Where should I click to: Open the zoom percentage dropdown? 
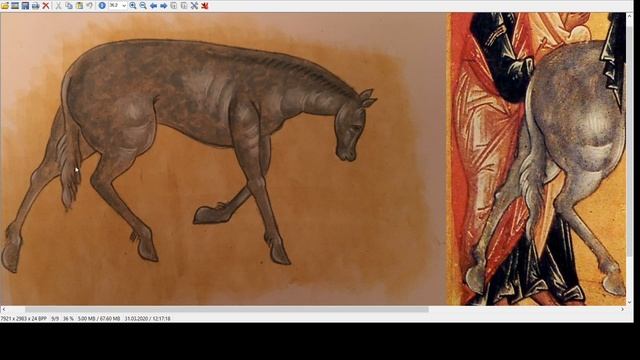tap(124, 6)
